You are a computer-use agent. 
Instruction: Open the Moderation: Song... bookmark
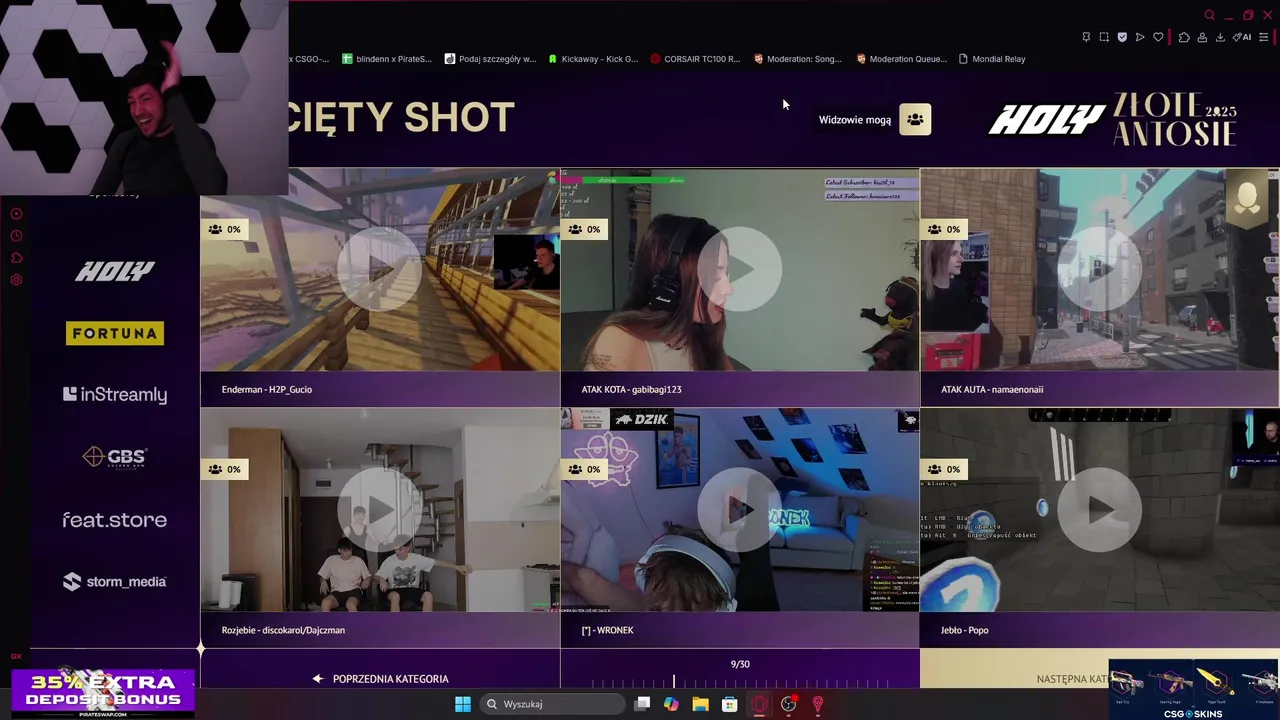click(x=799, y=59)
